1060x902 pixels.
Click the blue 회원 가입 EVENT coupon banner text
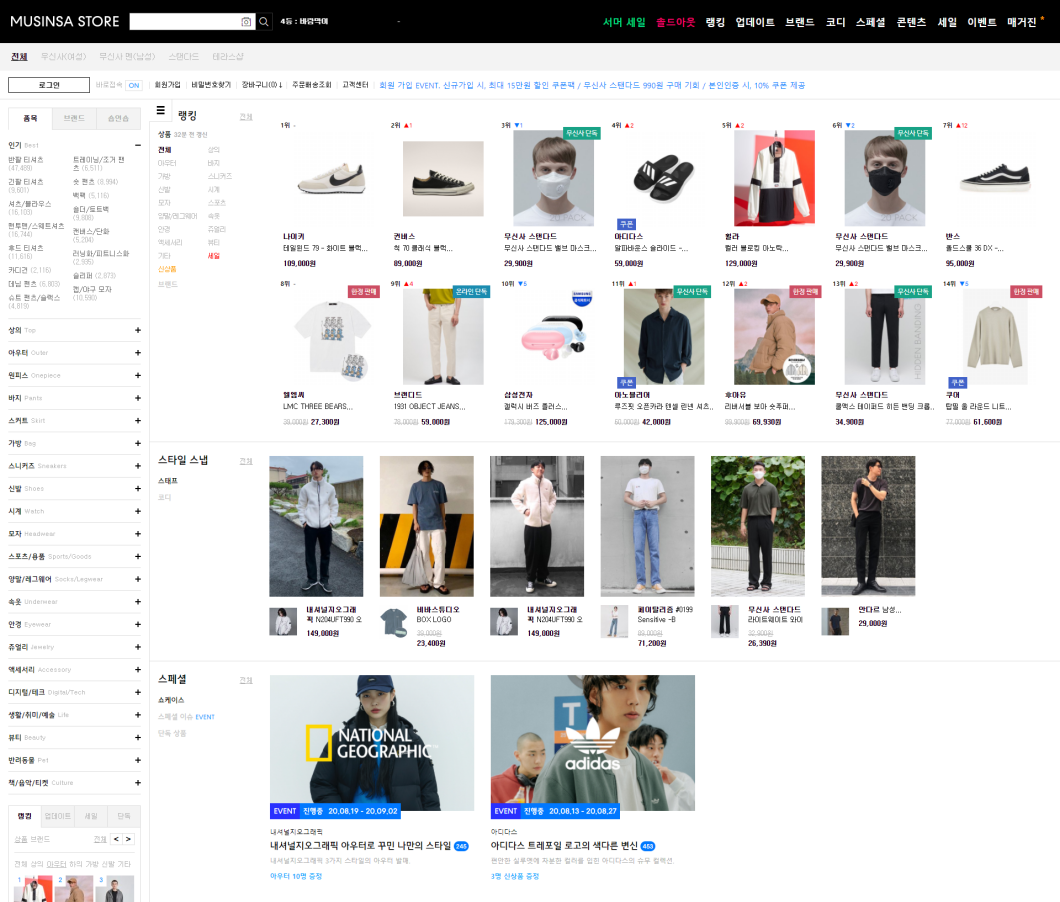point(592,85)
